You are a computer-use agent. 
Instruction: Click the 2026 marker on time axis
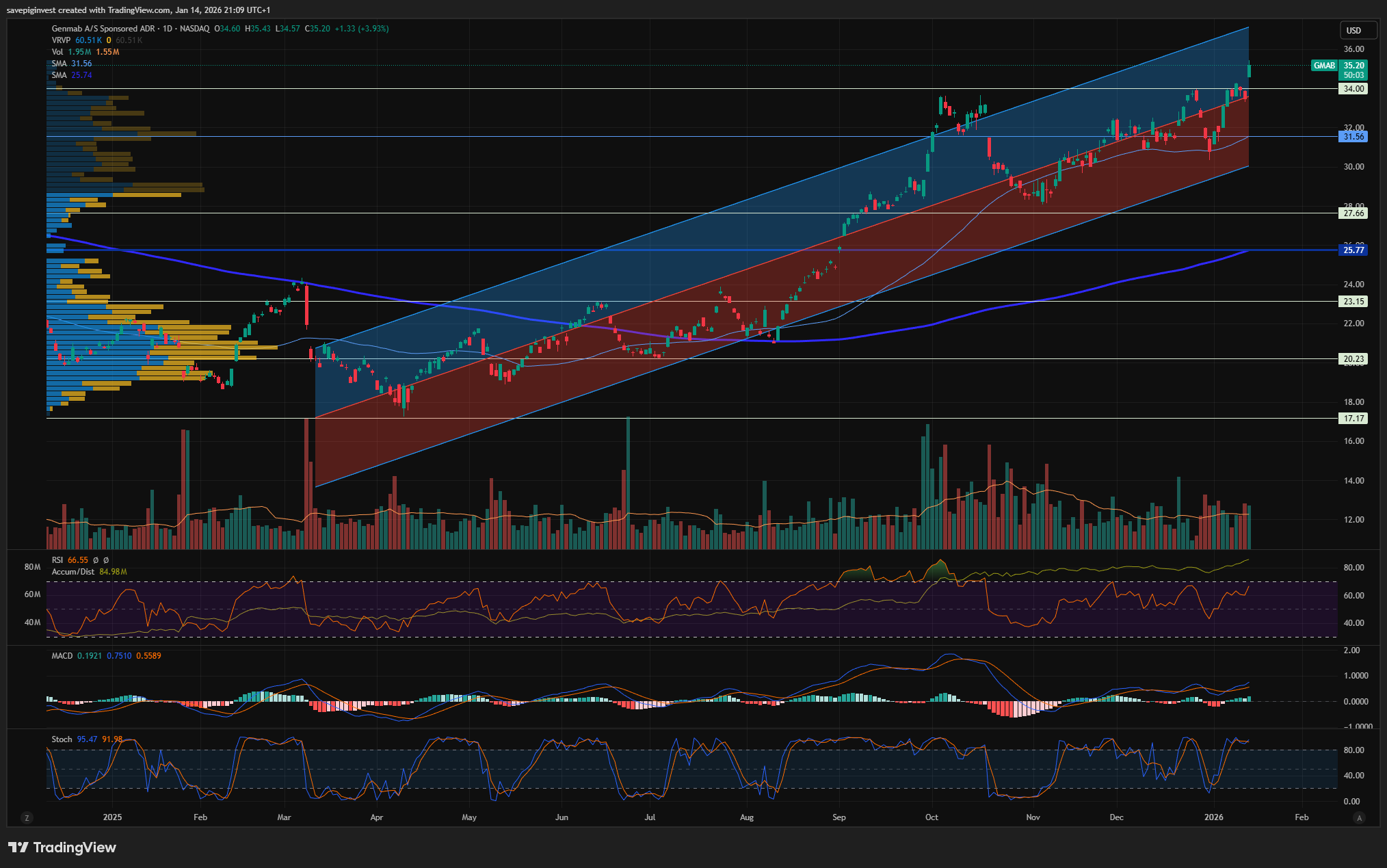click(1213, 817)
